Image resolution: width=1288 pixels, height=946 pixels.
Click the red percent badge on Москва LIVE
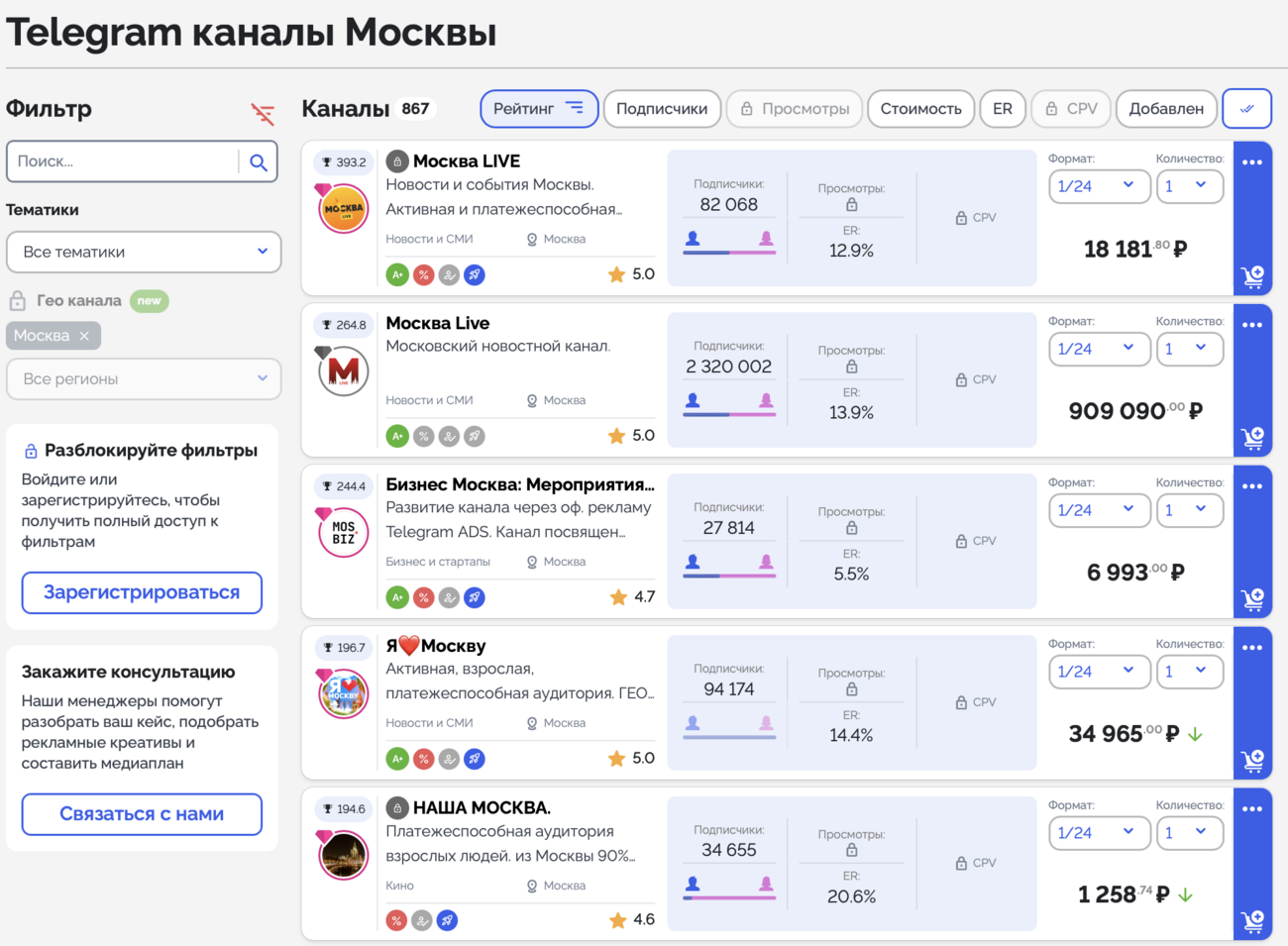click(423, 275)
